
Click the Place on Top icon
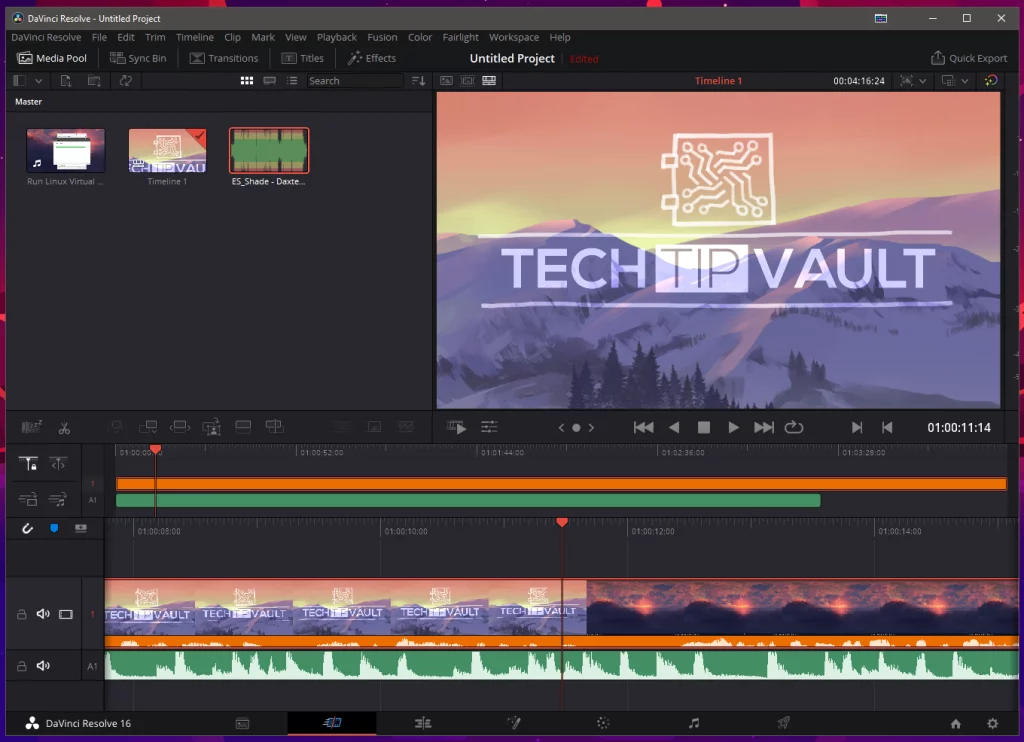pos(243,427)
